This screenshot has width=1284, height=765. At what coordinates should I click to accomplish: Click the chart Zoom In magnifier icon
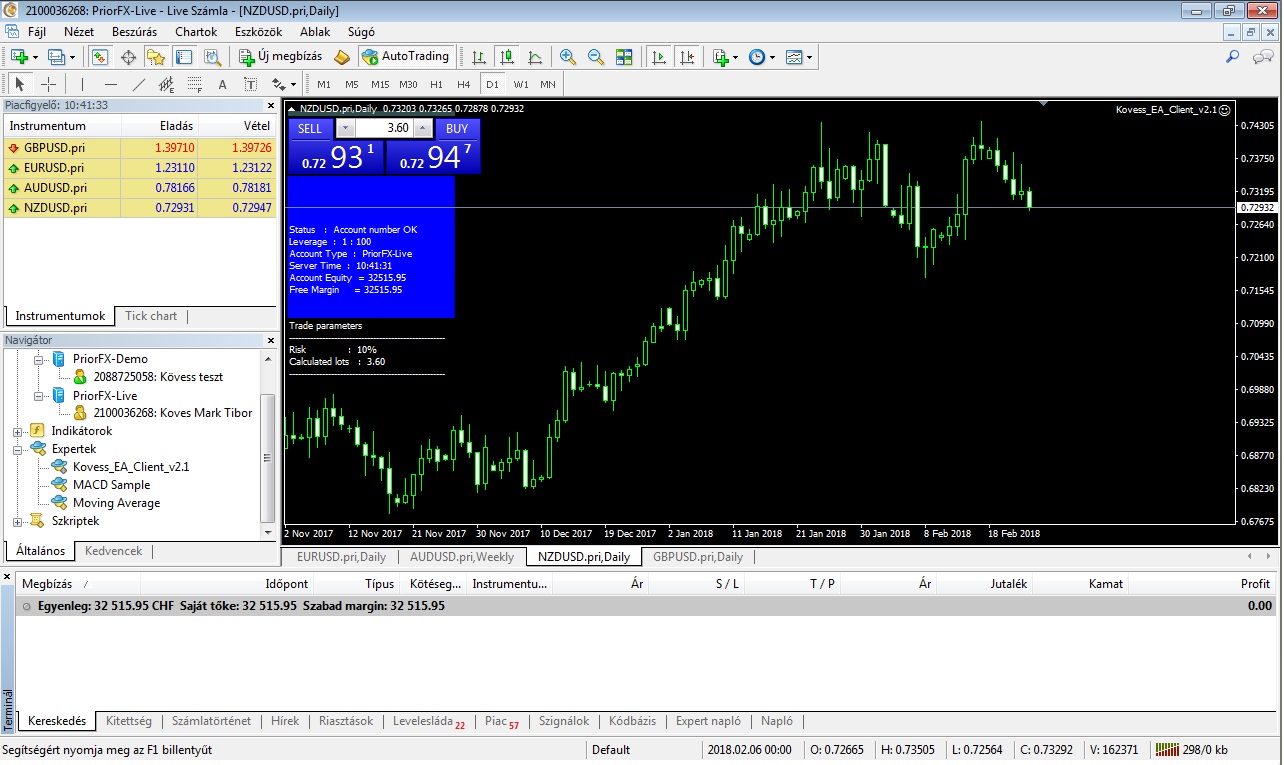coord(568,57)
